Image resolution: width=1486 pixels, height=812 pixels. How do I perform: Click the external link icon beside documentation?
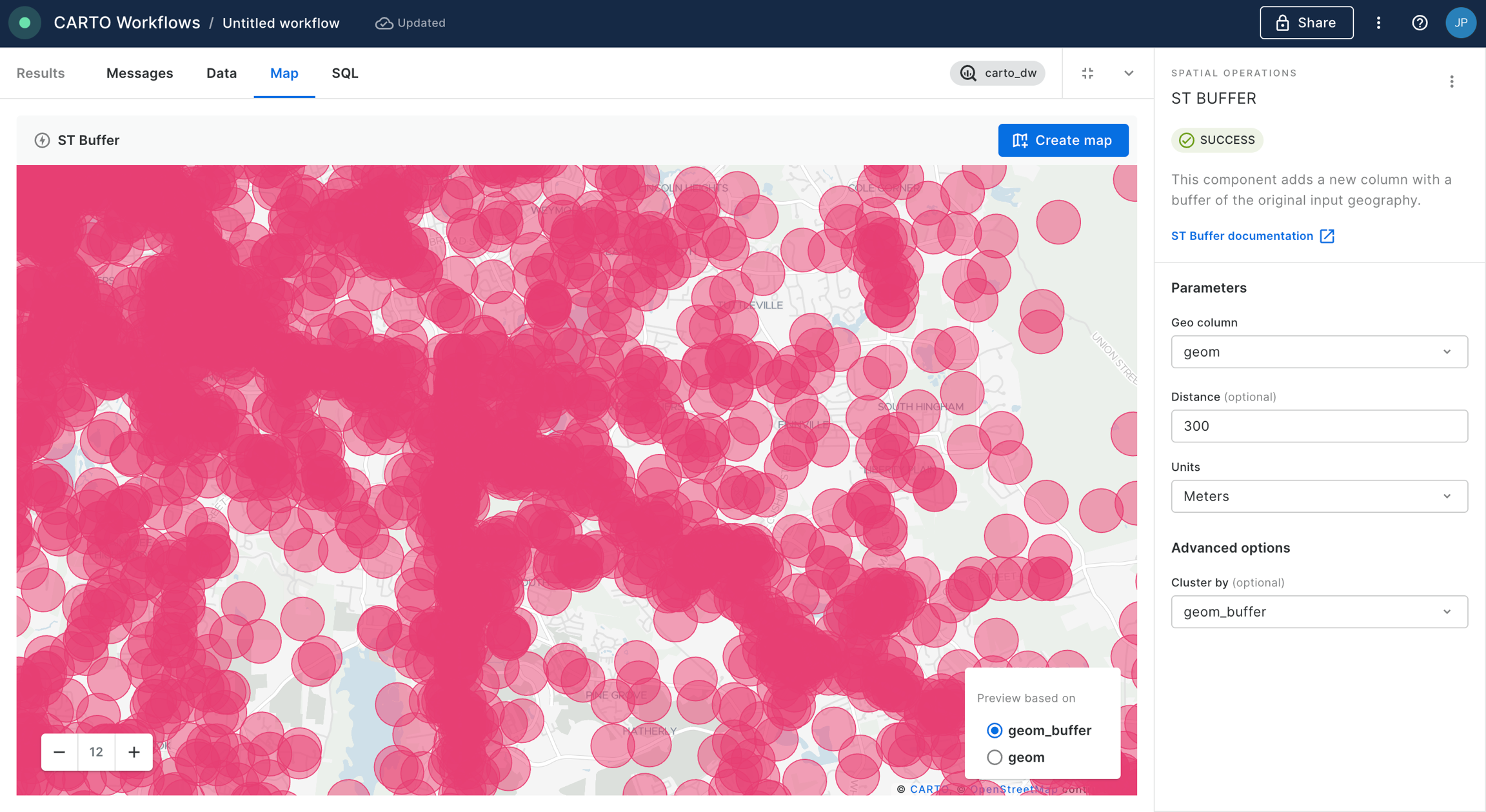point(1327,236)
